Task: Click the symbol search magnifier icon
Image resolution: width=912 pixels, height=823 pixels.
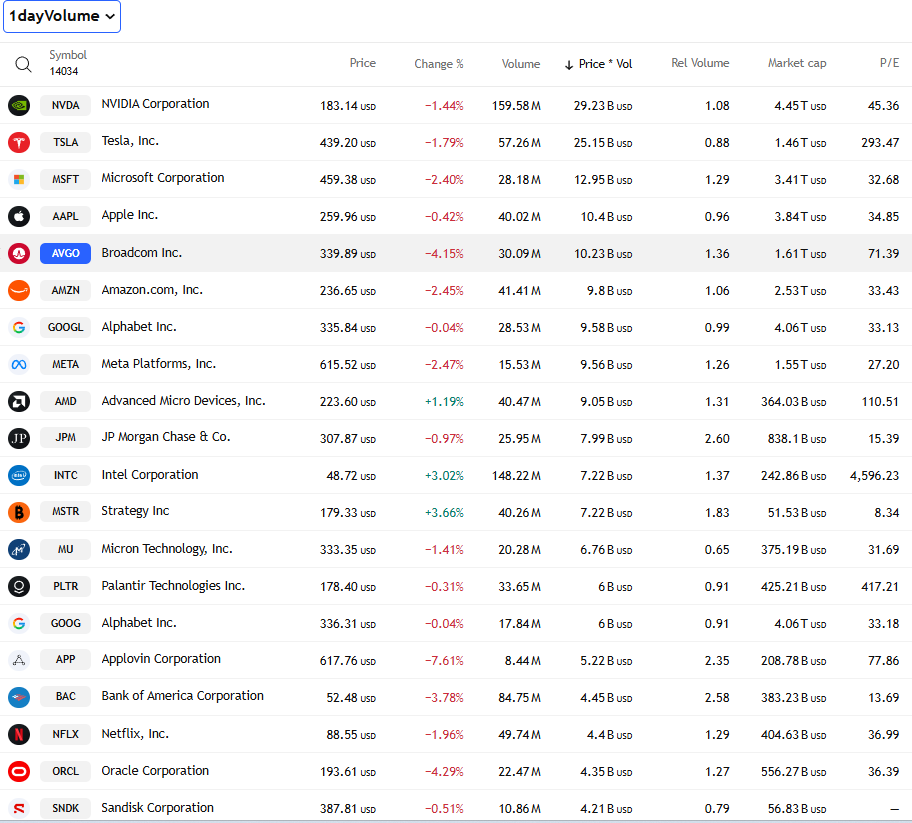Action: tap(23, 64)
